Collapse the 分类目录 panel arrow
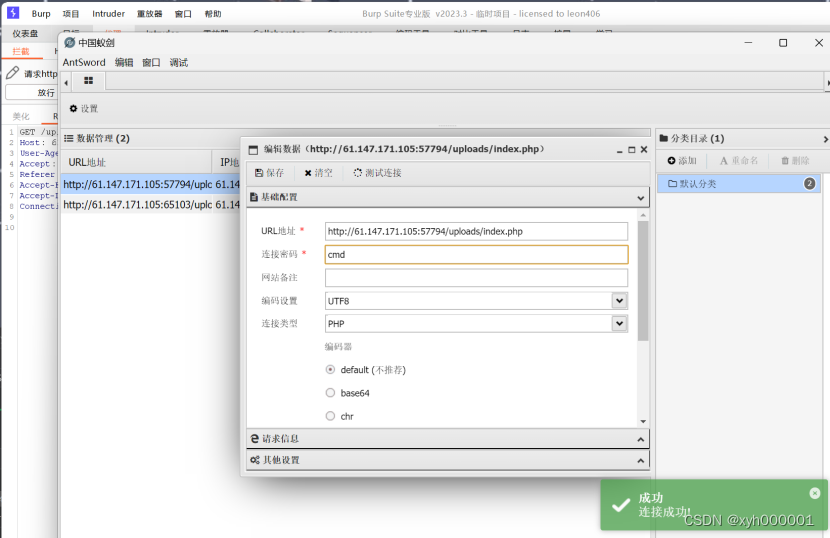 point(825,139)
